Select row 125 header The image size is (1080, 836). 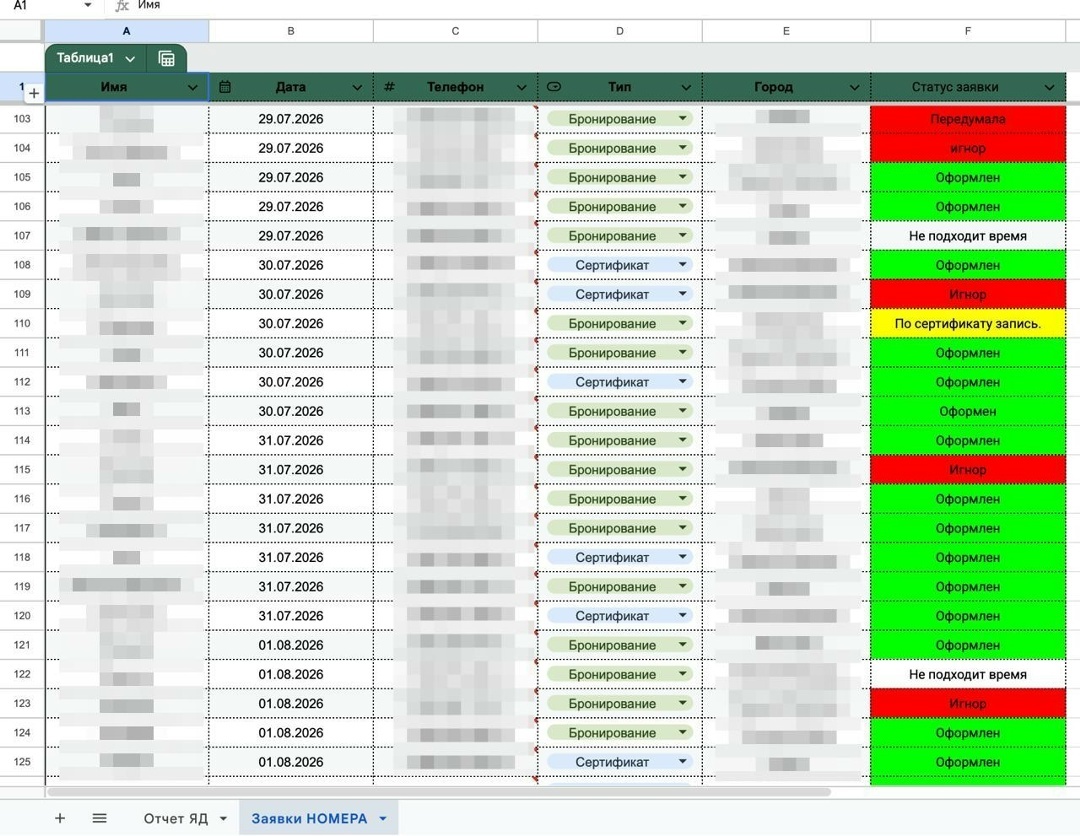22,762
